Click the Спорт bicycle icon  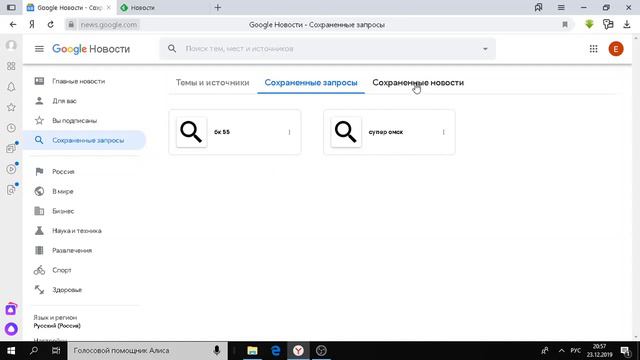pyautogui.click(x=39, y=270)
